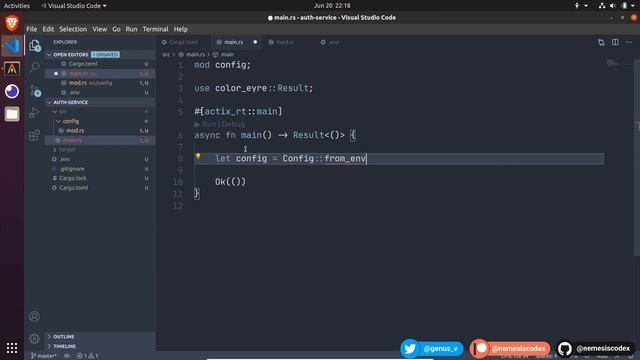Open the Show Applications grid
Screen dimensions: 640x360
point(12,348)
